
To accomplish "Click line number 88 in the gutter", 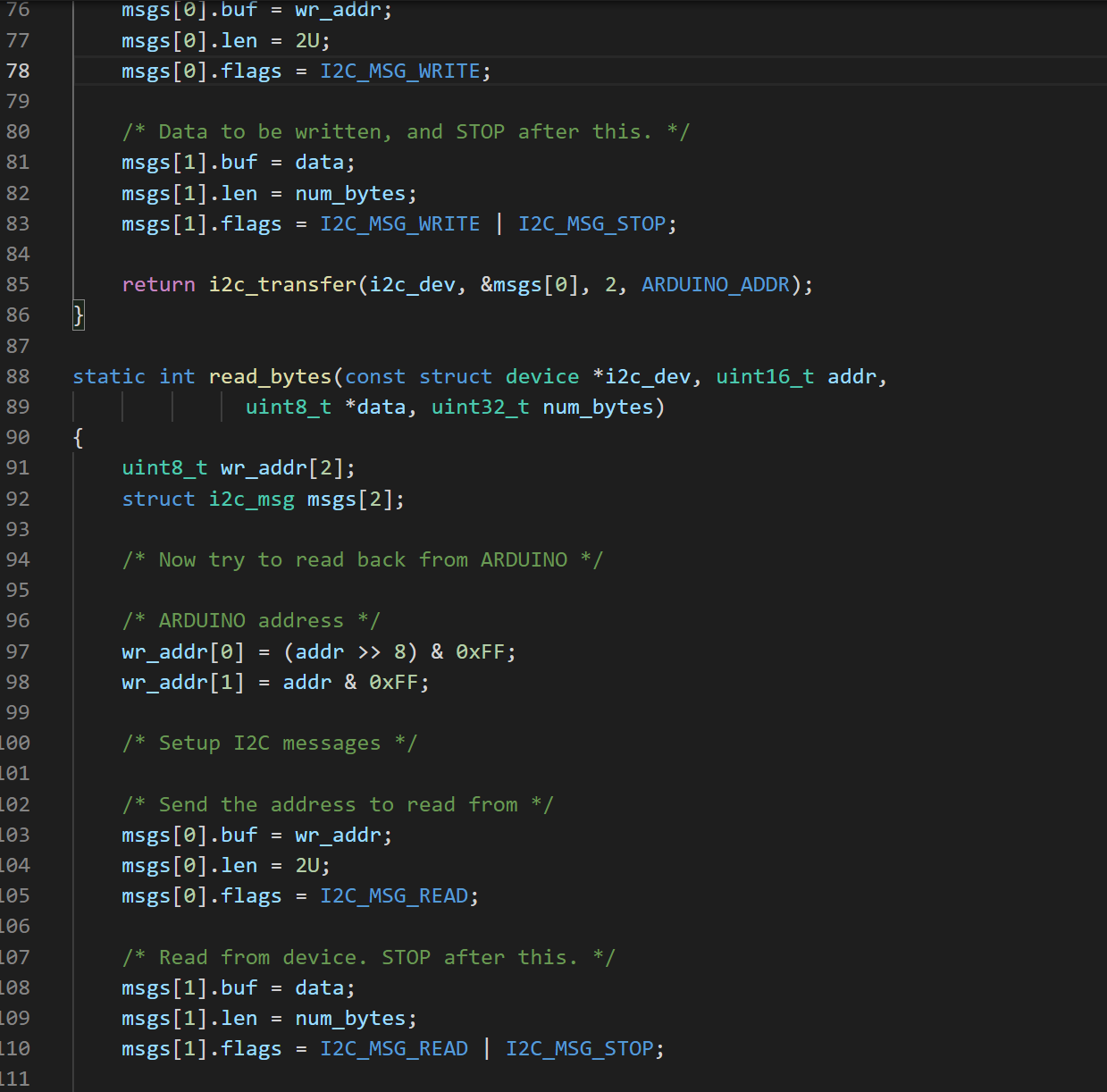I will [x=18, y=376].
